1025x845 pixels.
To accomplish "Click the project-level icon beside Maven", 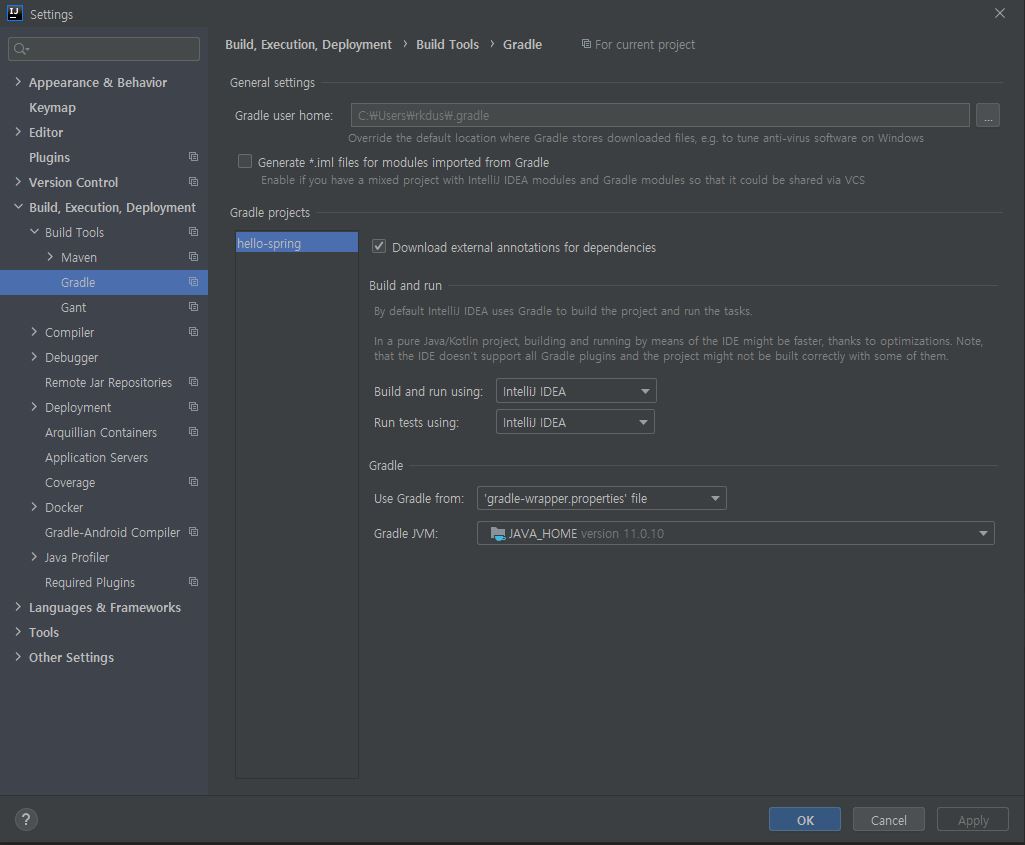I will 194,257.
